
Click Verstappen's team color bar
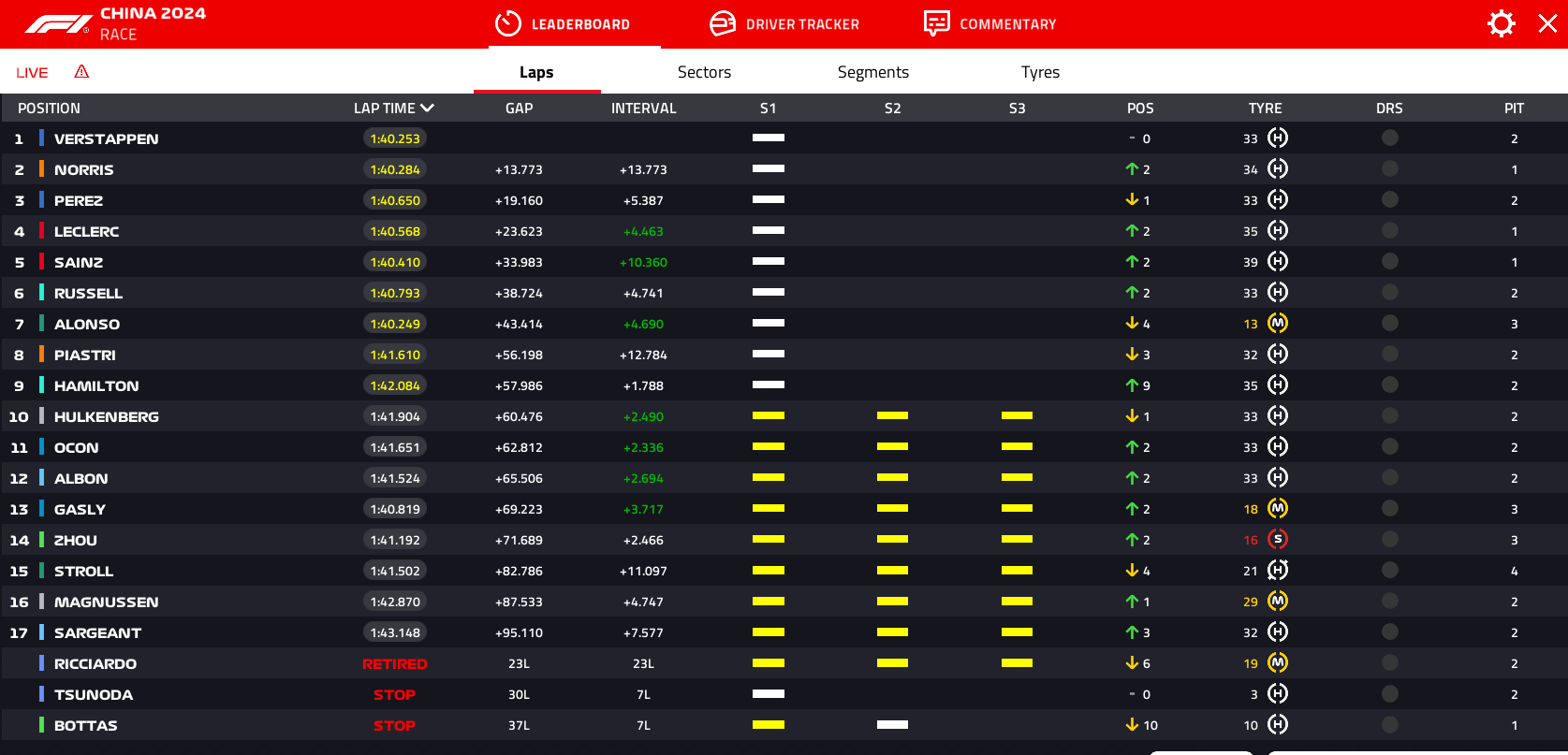click(41, 138)
